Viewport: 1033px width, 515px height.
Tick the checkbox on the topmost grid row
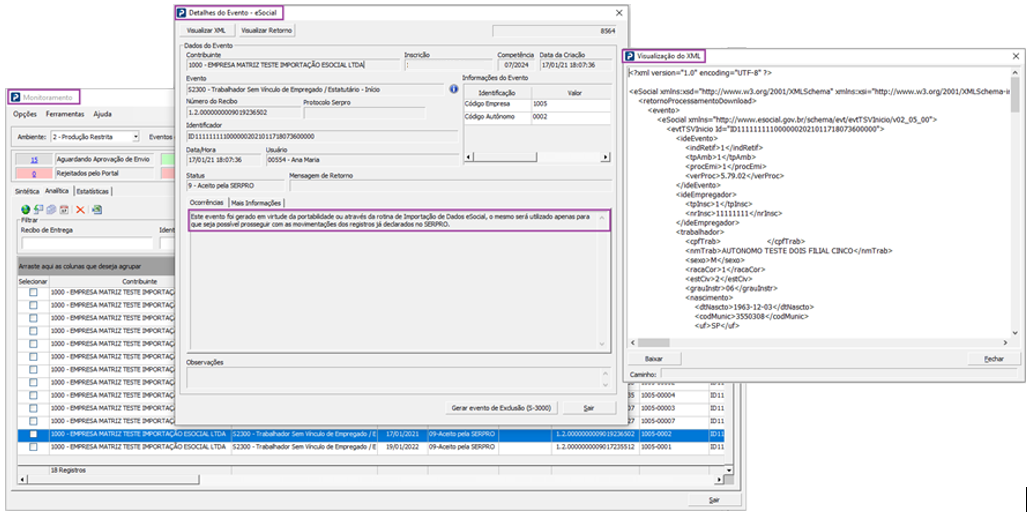pos(33,293)
